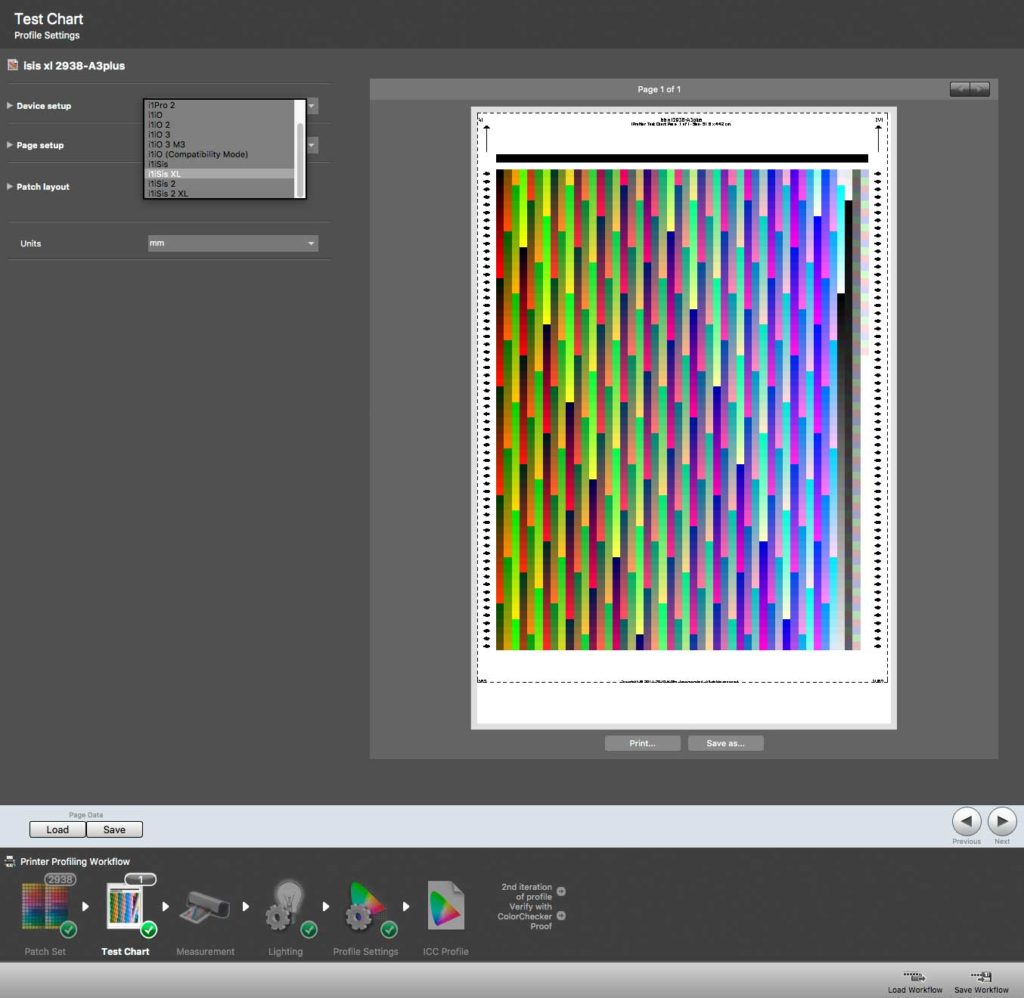Go to the Measurement step icon

coord(205,907)
